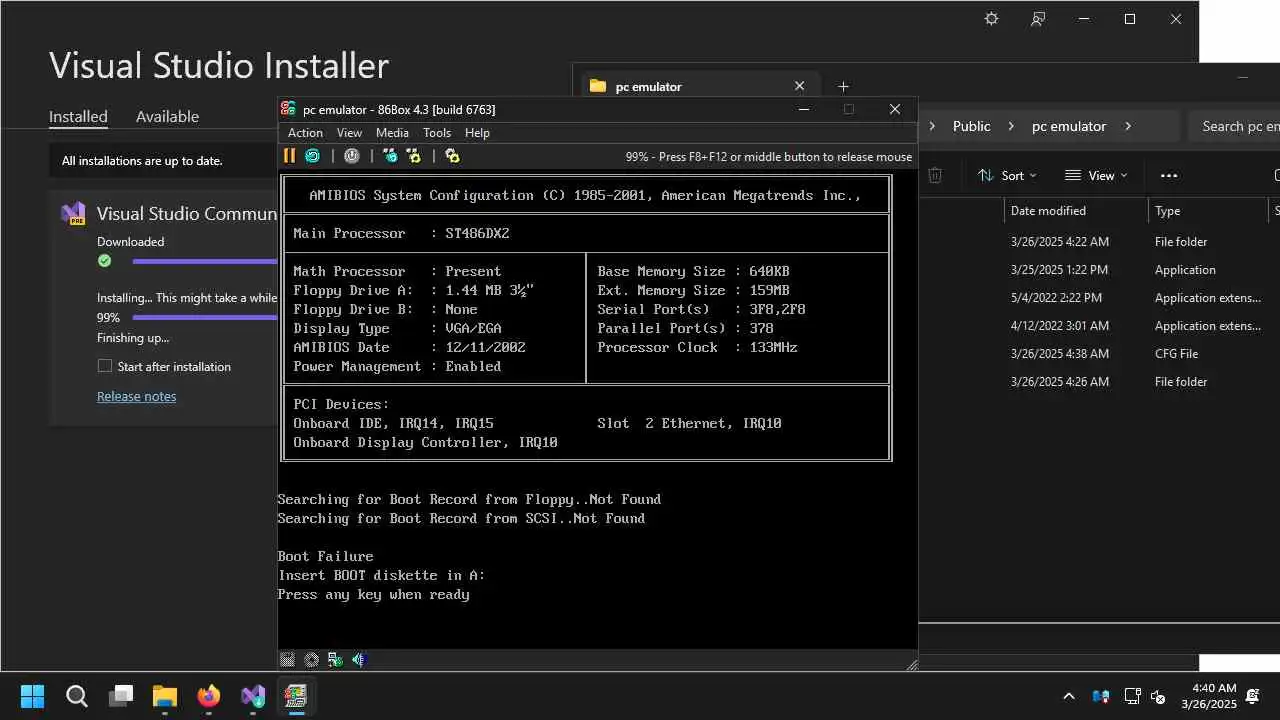Click the Downloaded progress bar
This screenshot has height=720, width=1280.
[204, 261]
